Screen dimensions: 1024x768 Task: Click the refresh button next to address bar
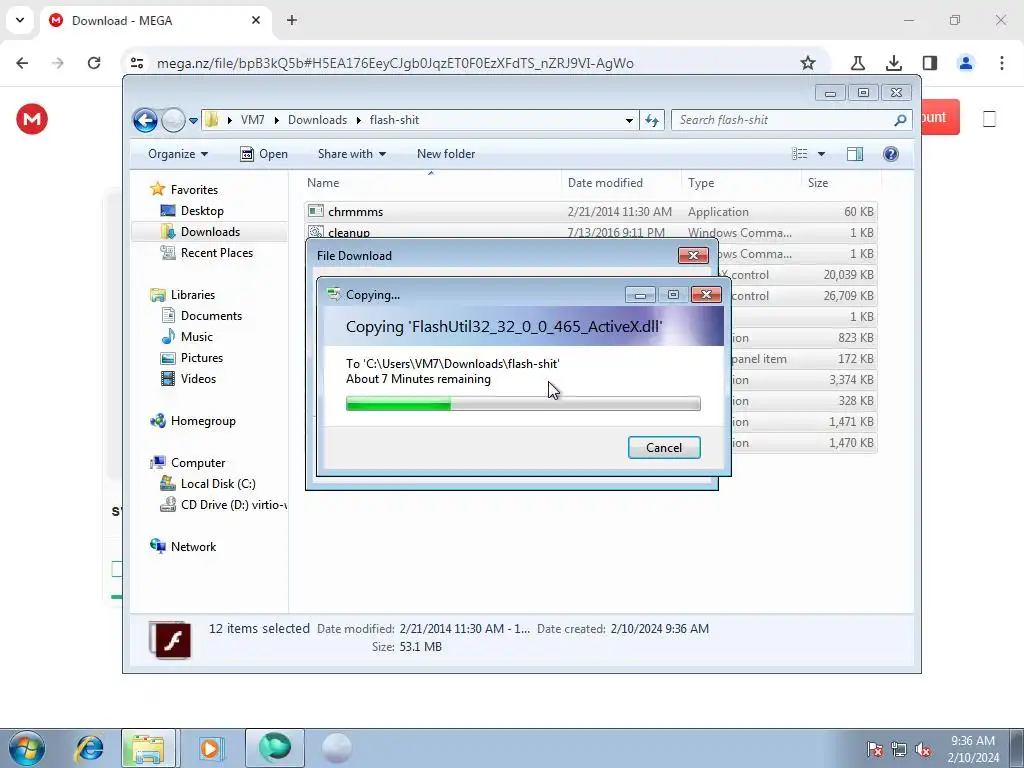652,120
